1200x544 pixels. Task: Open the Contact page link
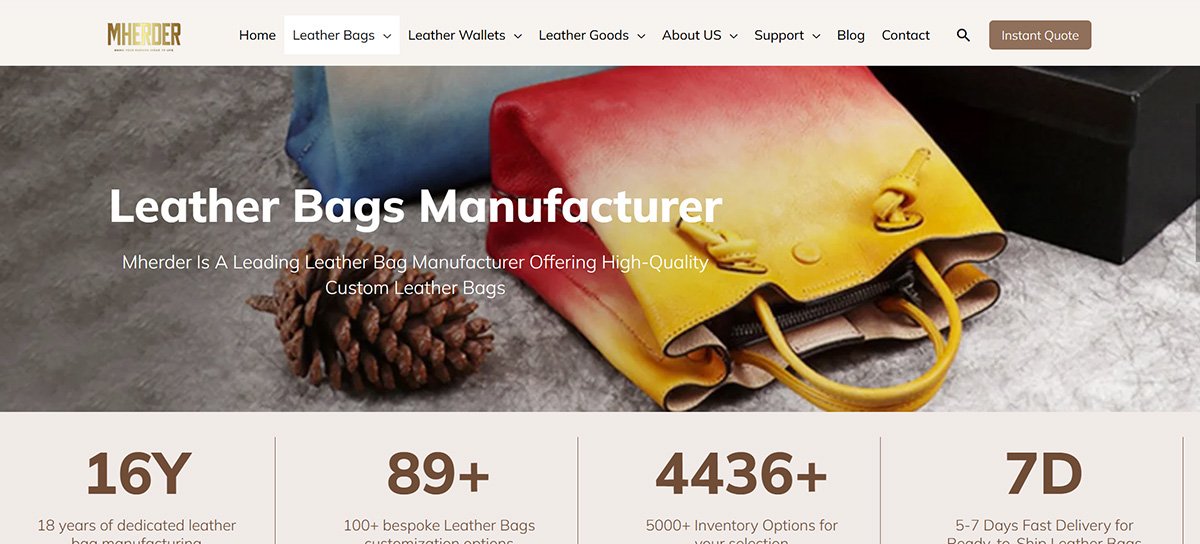pyautogui.click(x=906, y=35)
